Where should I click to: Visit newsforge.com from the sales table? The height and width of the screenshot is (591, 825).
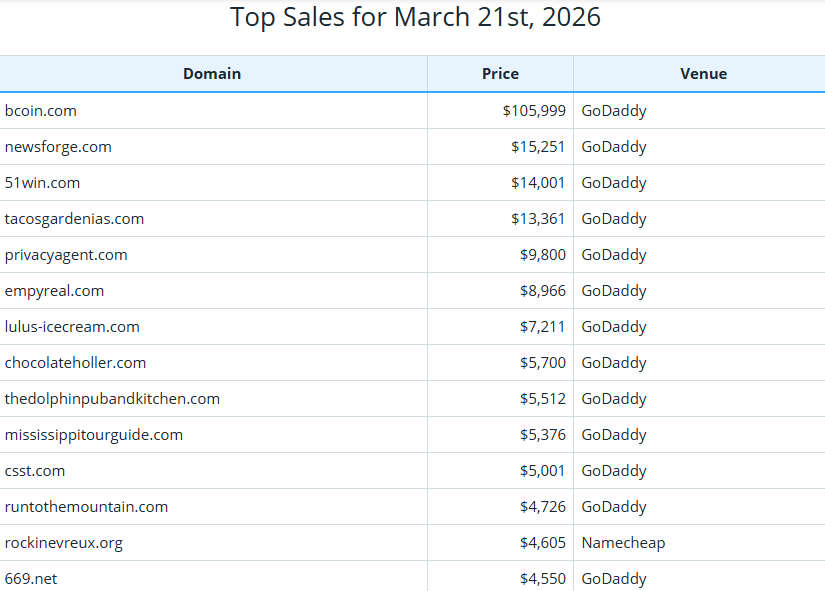58,146
